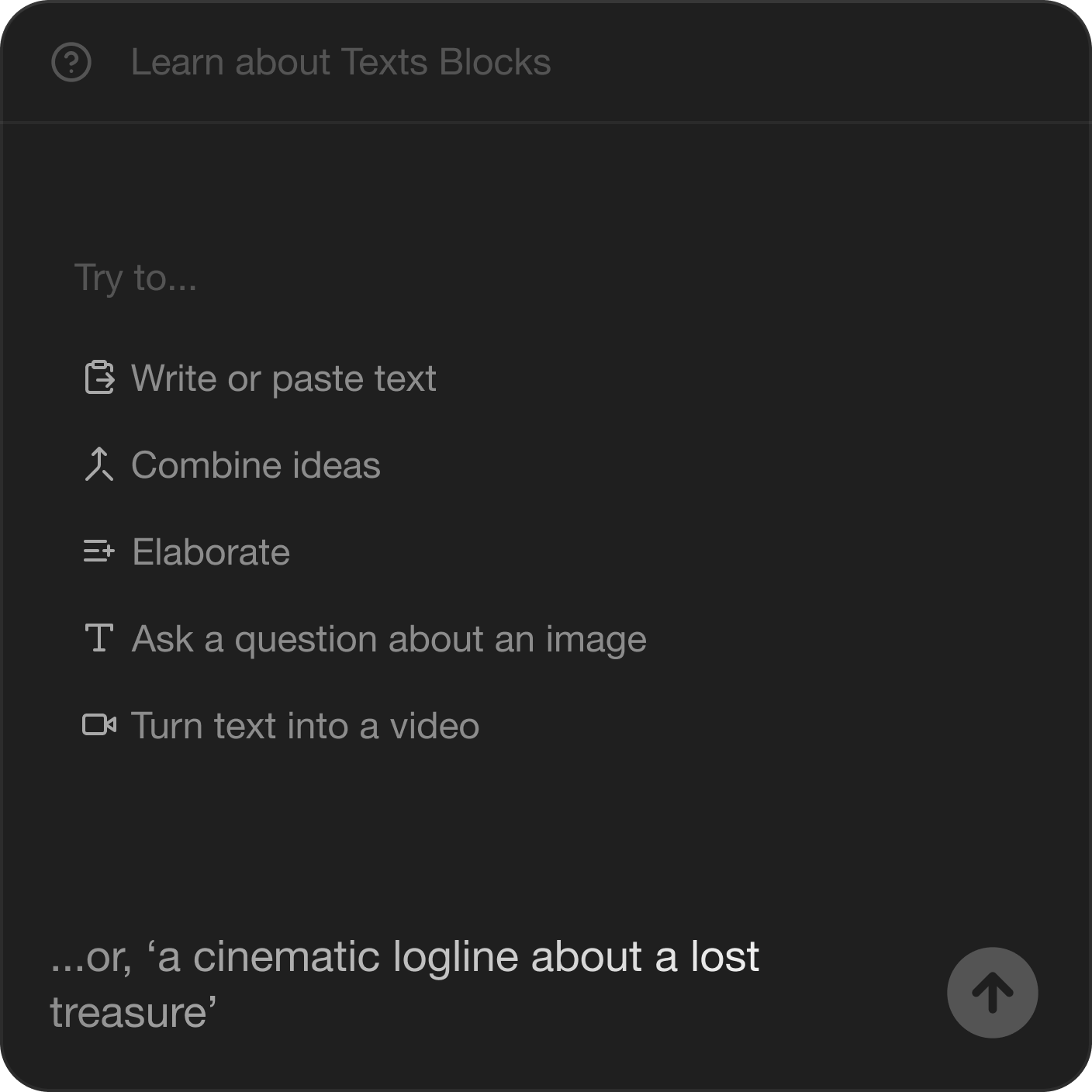The width and height of the screenshot is (1092, 1092).
Task: Click the Elaborate lines-plus icon
Action: pos(99,551)
